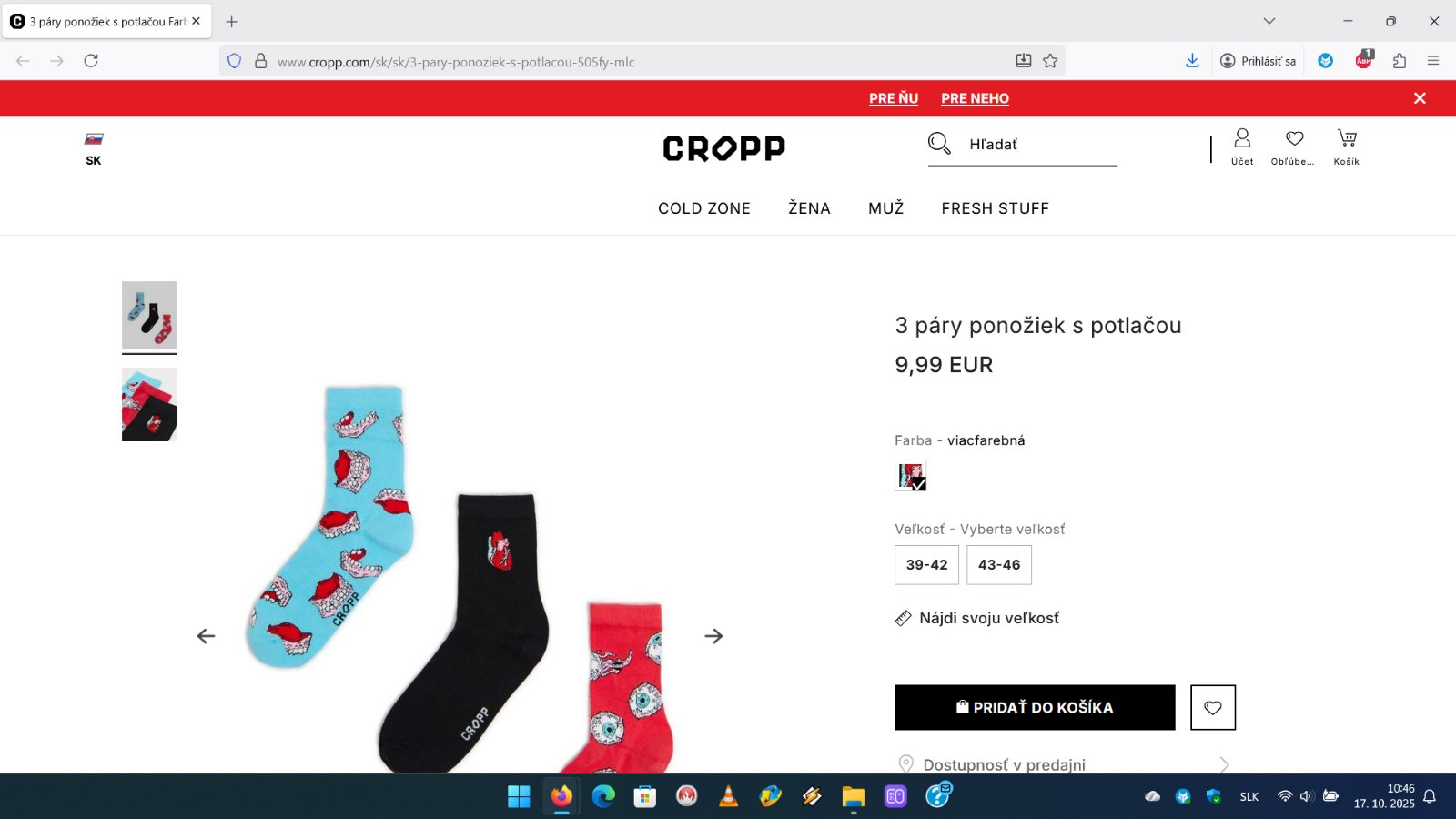Dismiss the red promo banner
Image resolution: width=1456 pixels, height=819 pixels.
coord(1420,98)
